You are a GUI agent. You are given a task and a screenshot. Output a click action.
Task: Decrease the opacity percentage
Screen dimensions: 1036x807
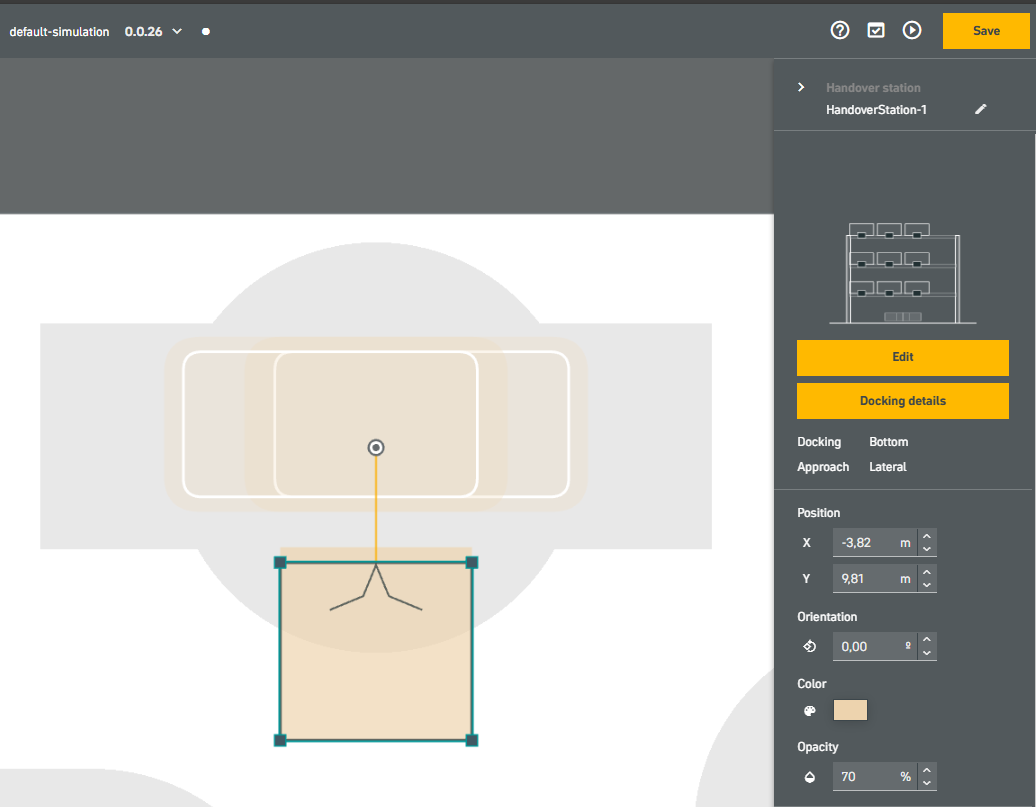pos(927,783)
